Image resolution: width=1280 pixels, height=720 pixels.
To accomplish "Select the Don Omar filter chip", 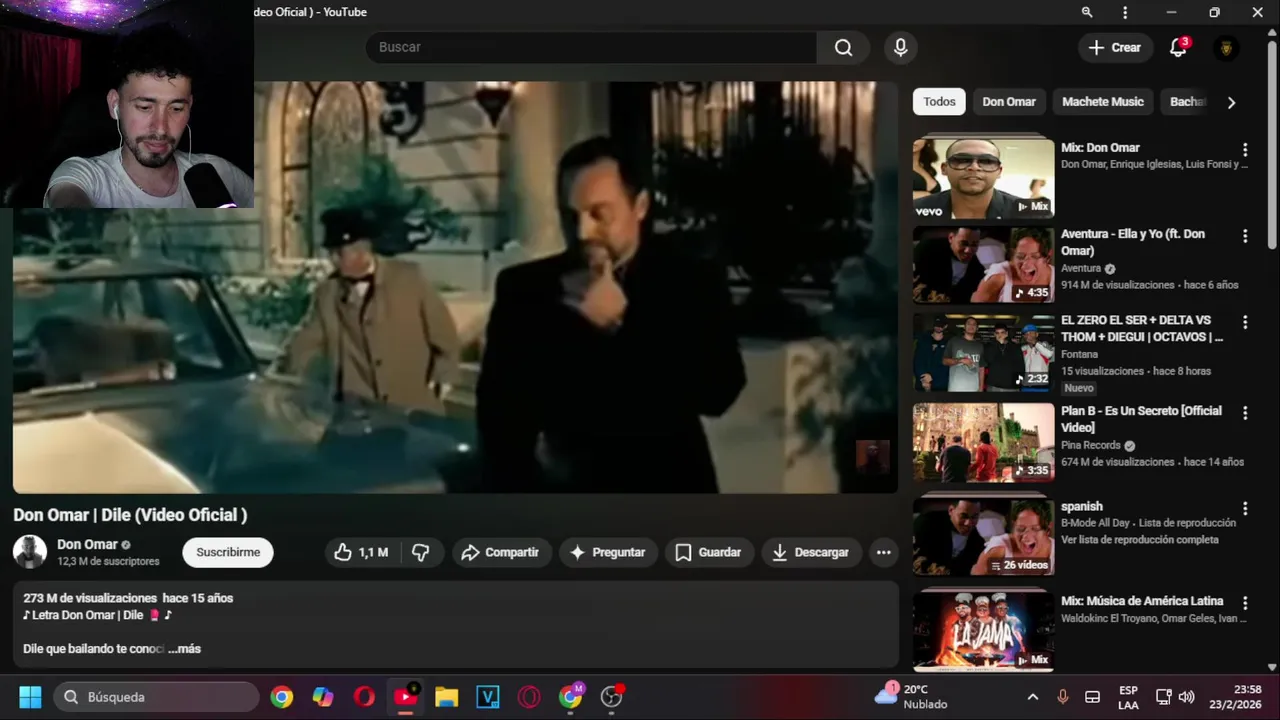I will click(x=1008, y=101).
